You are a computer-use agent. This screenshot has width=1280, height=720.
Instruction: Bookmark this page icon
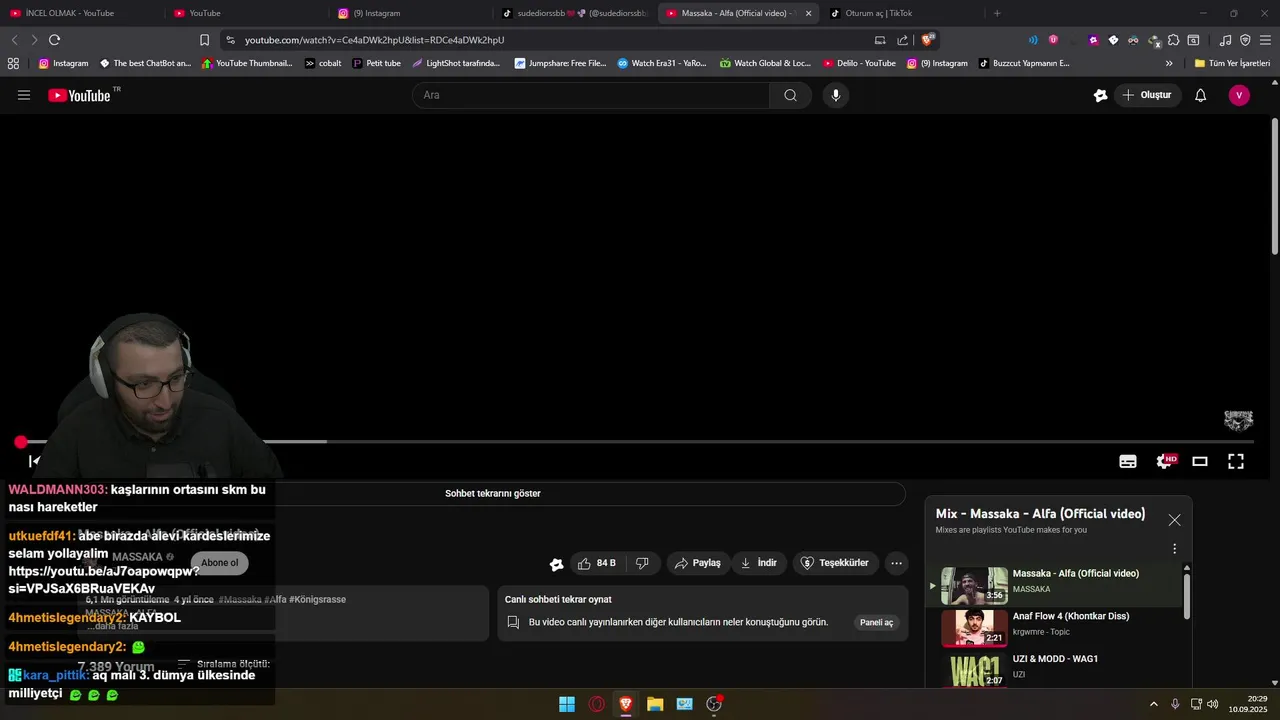[x=204, y=40]
